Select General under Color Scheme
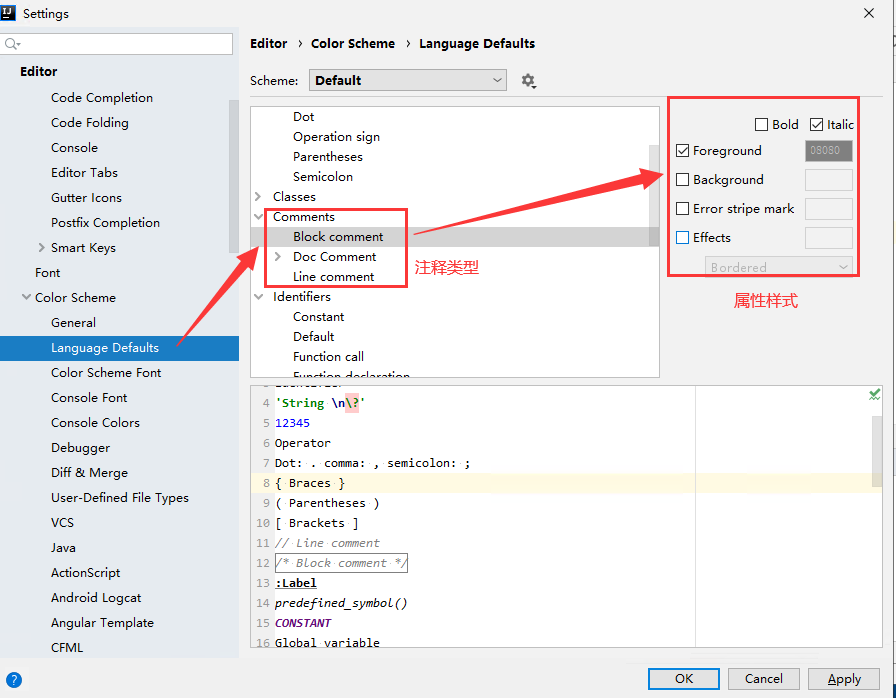The width and height of the screenshot is (896, 698). [73, 323]
